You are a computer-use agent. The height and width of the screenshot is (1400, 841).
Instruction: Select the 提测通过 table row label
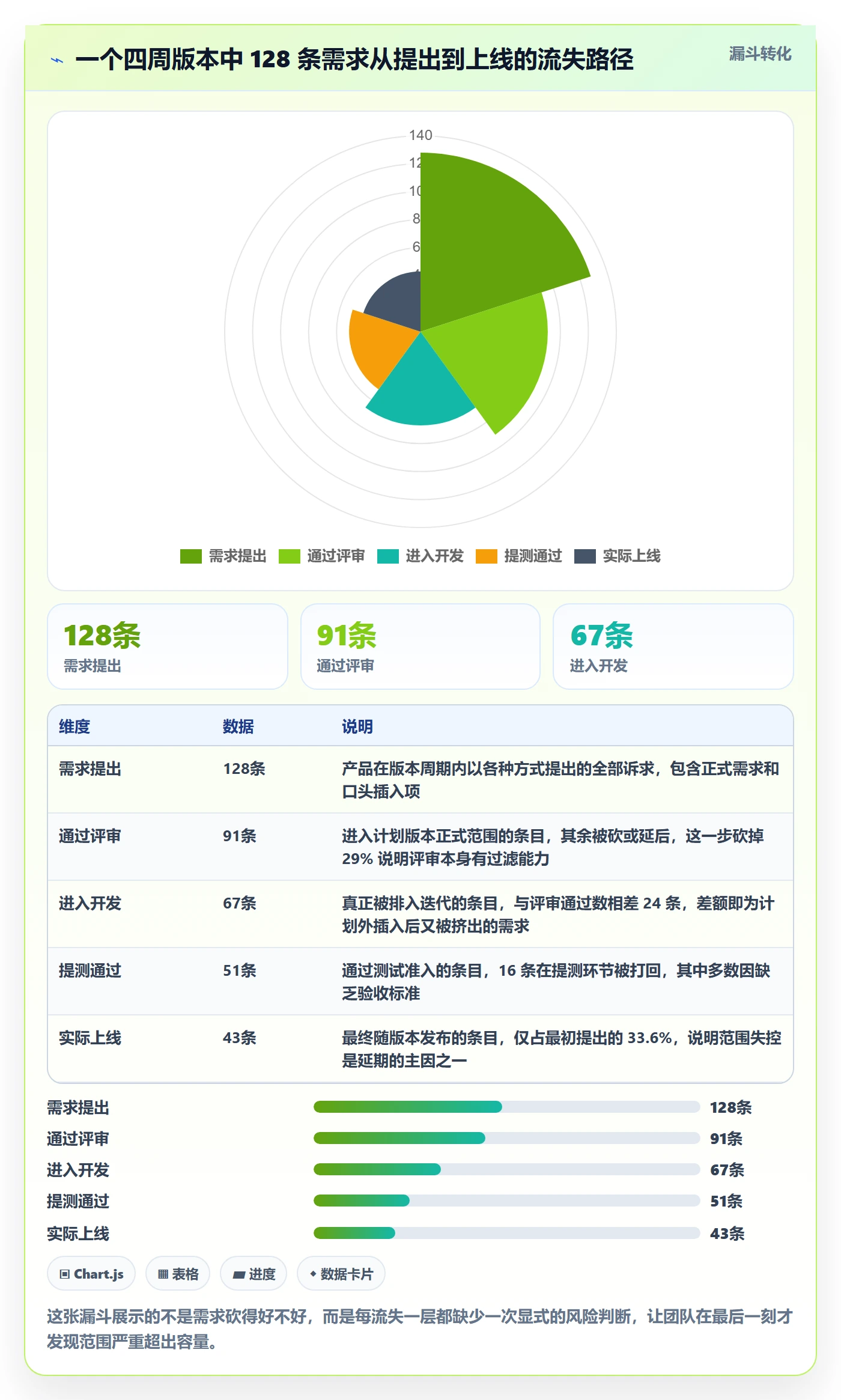tap(90, 970)
